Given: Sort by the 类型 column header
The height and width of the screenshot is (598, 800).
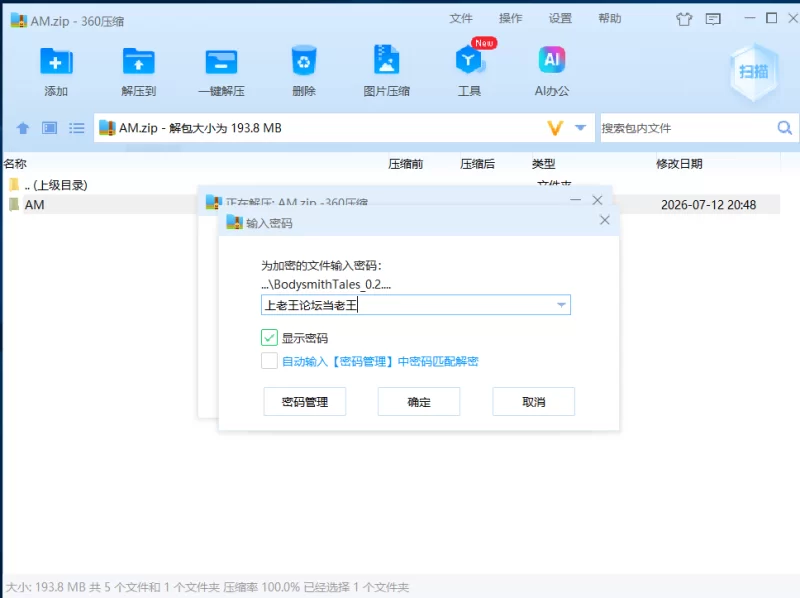Looking at the screenshot, I should pyautogui.click(x=543, y=164).
